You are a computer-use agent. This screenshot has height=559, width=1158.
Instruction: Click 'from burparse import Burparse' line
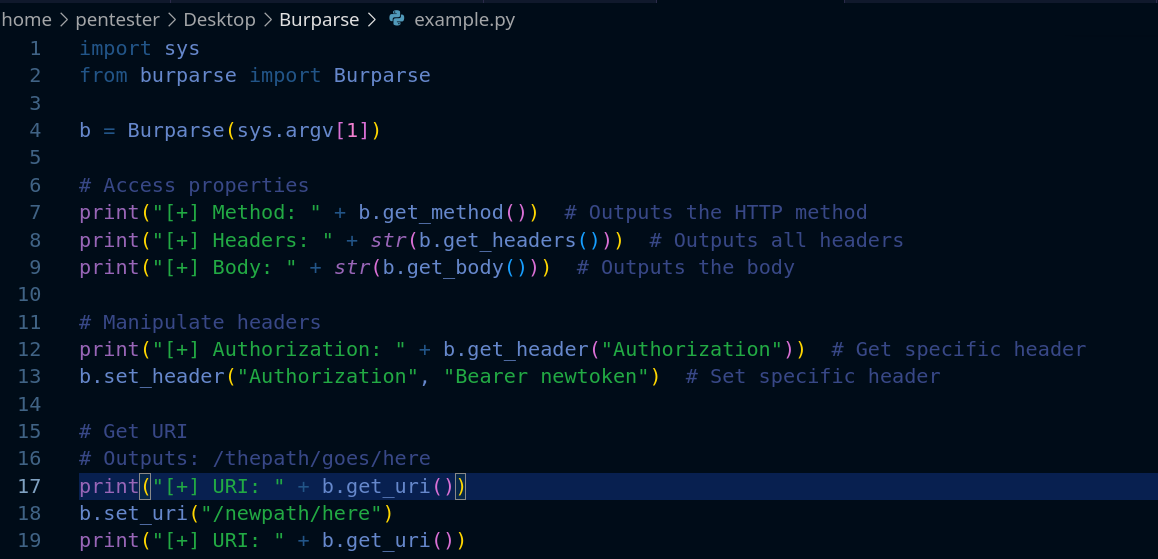click(255, 75)
